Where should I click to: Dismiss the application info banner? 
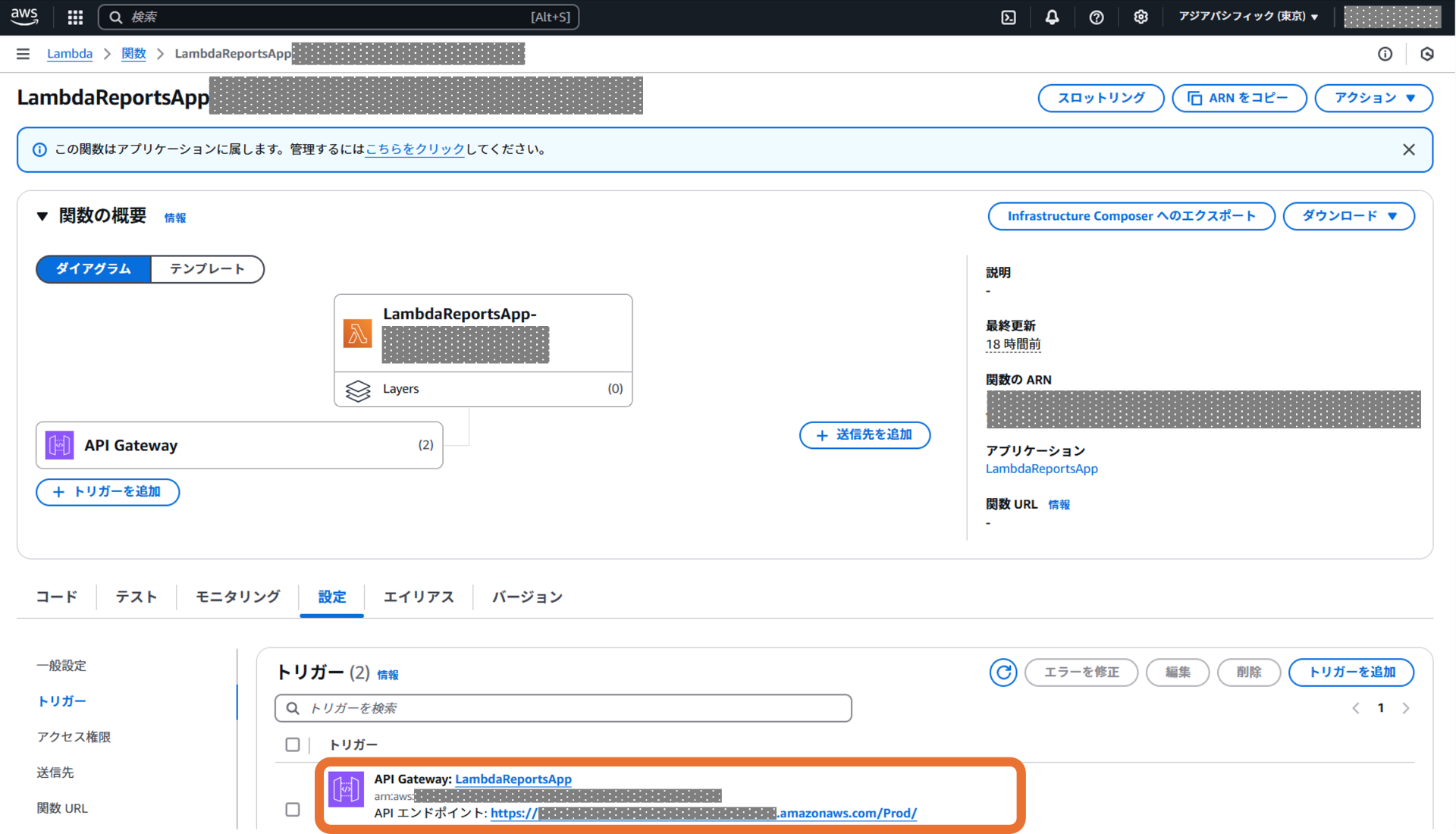click(1409, 149)
